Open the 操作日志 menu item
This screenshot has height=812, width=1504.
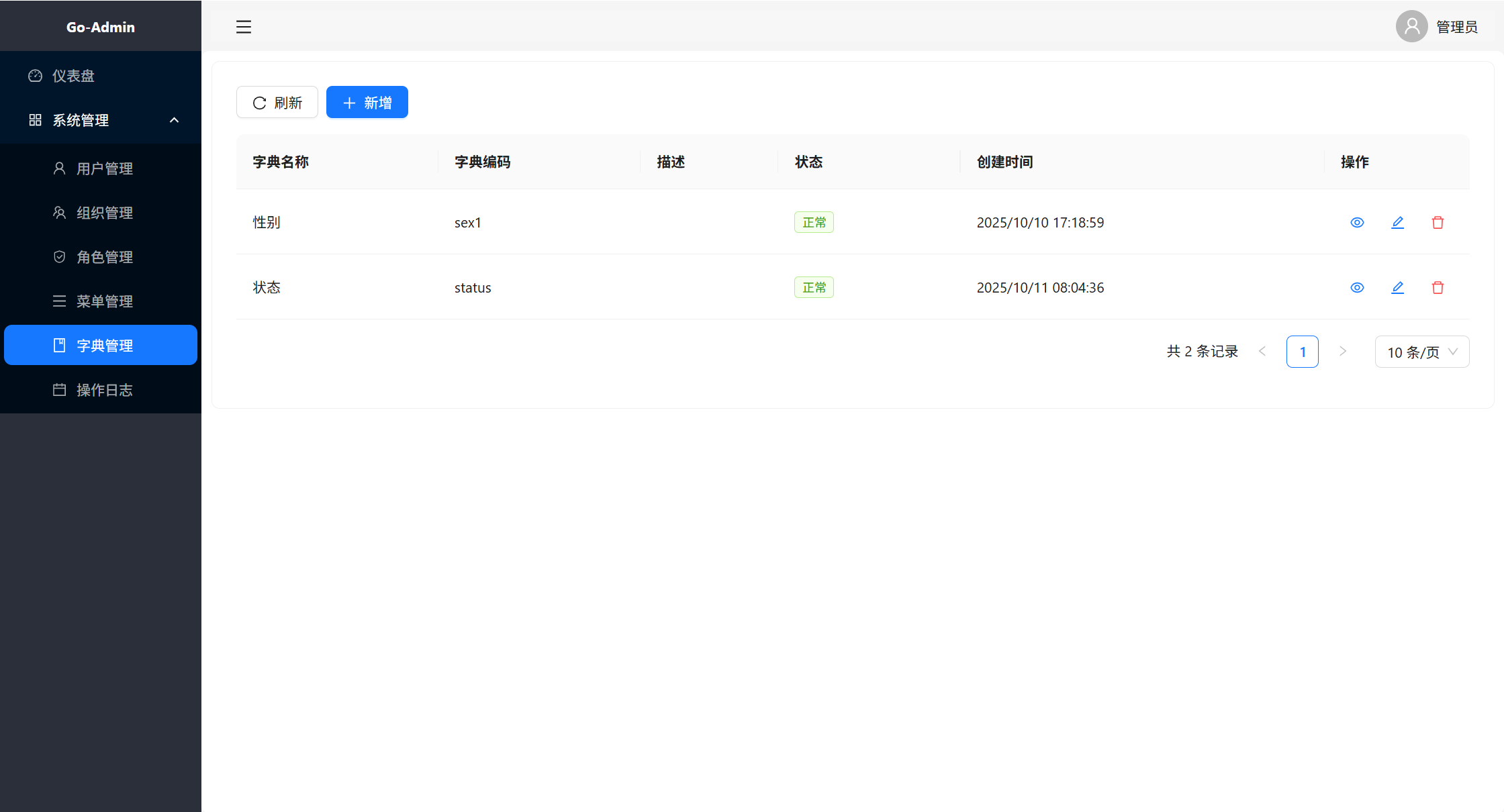104,390
